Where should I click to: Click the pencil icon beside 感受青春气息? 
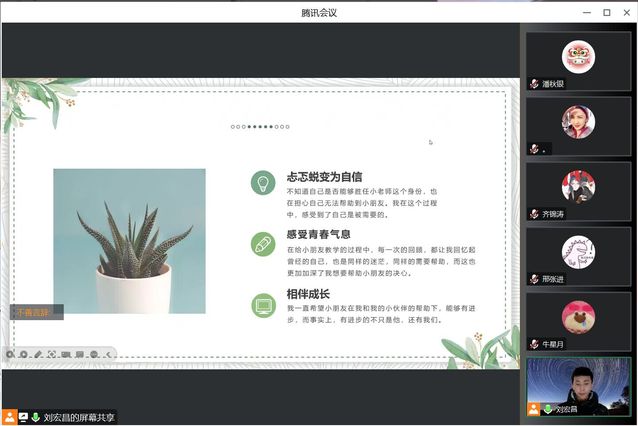263,243
